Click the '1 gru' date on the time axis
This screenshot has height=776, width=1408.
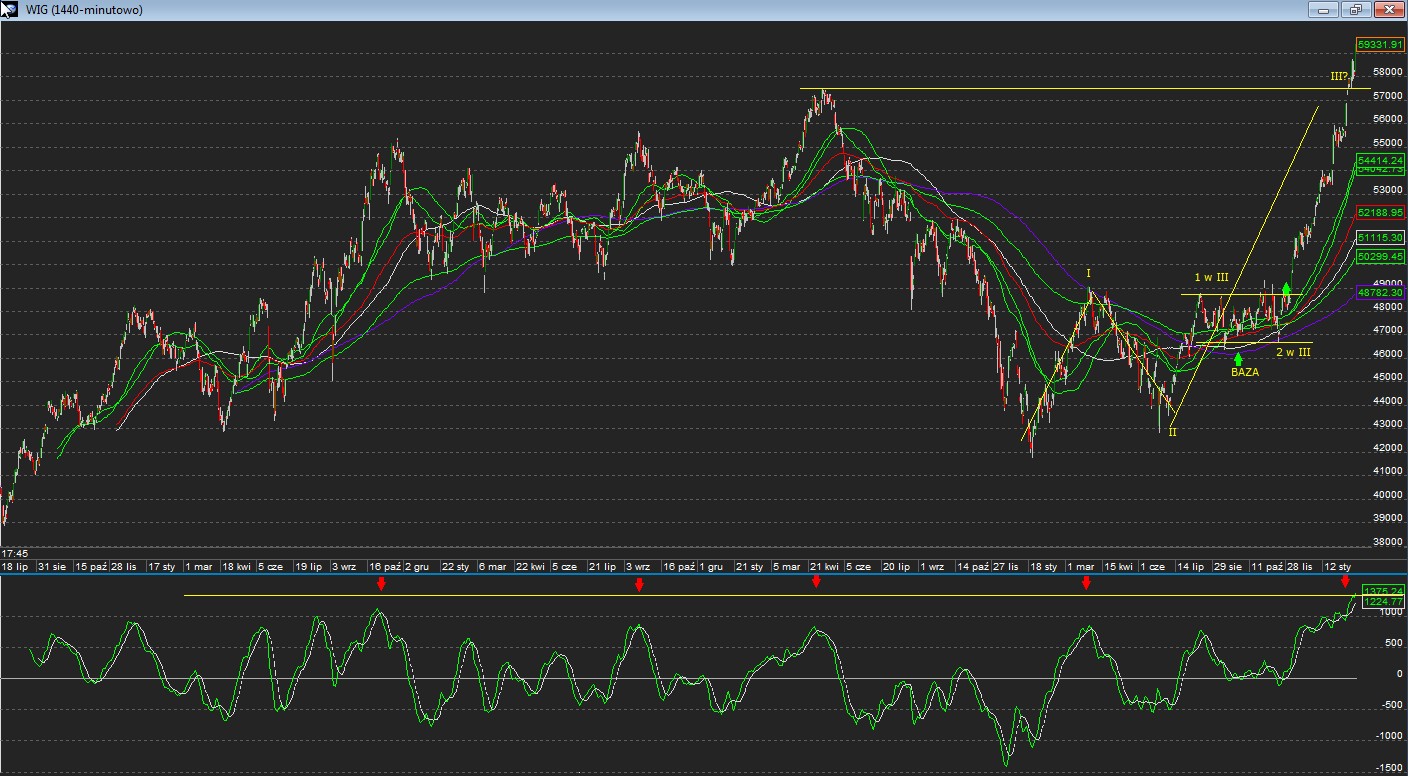(711, 567)
